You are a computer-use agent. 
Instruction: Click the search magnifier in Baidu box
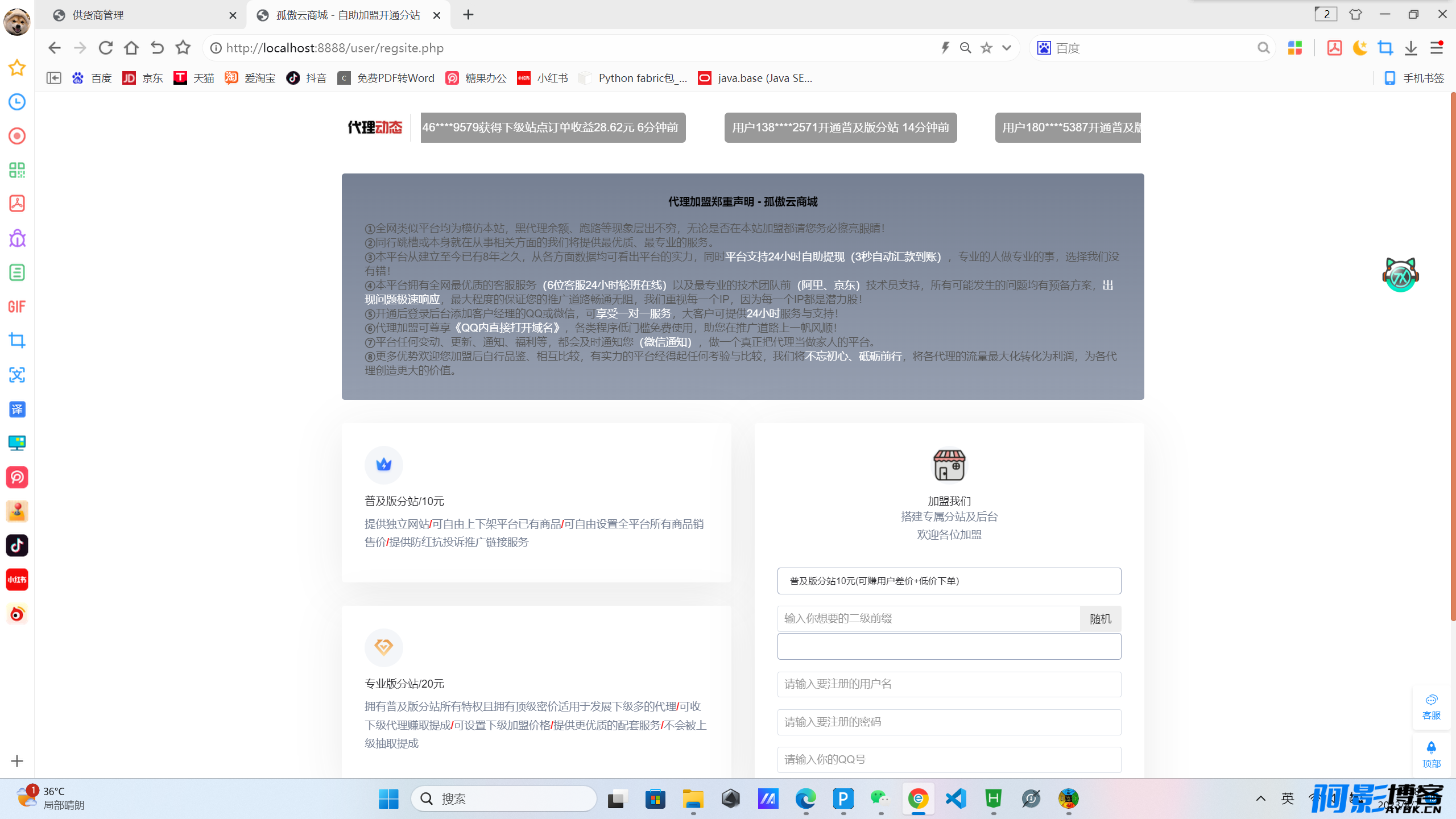coord(1263,48)
